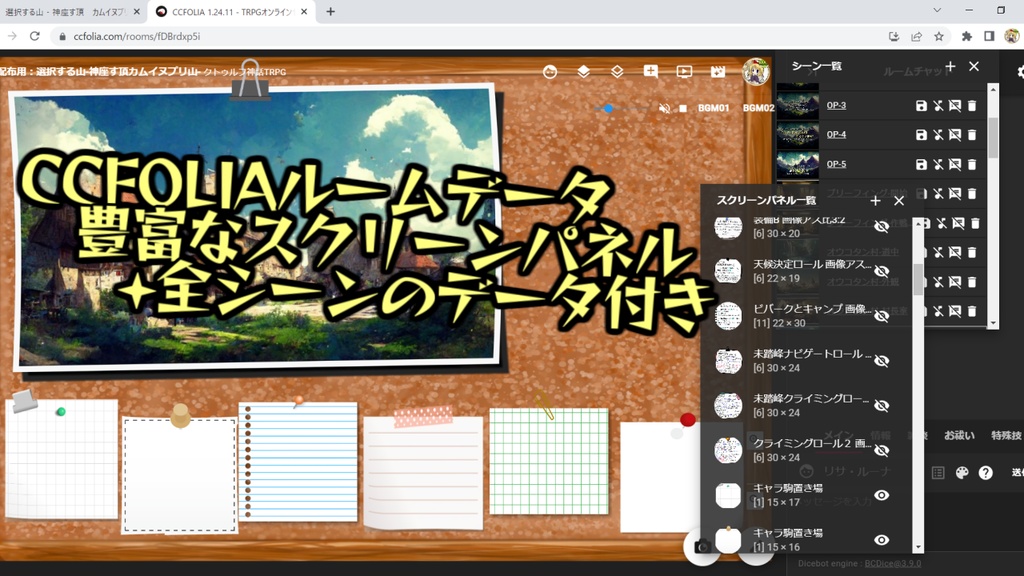Click the question mark help icon near 送信

[985, 473]
